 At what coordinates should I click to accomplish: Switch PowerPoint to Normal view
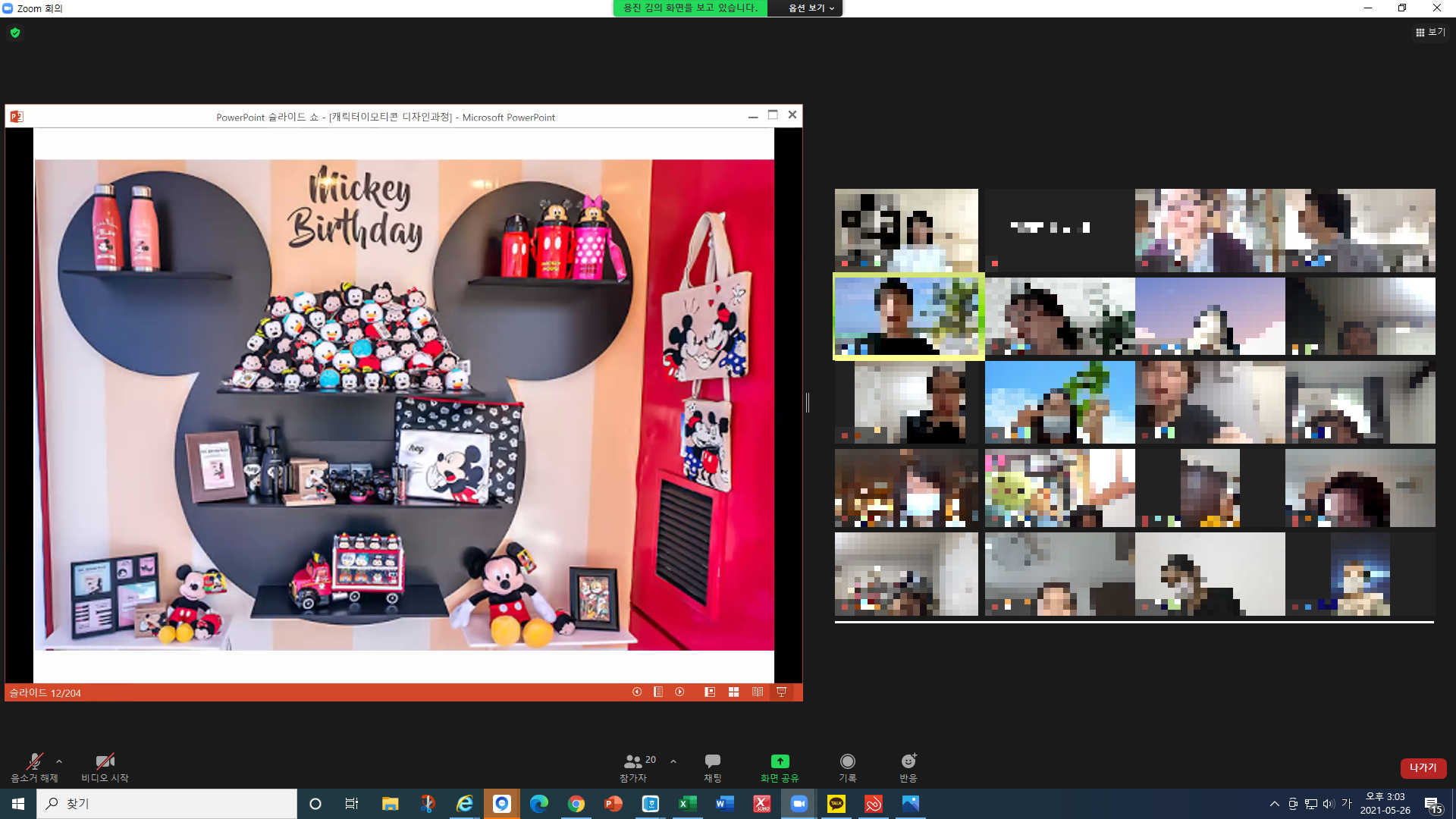pos(710,692)
